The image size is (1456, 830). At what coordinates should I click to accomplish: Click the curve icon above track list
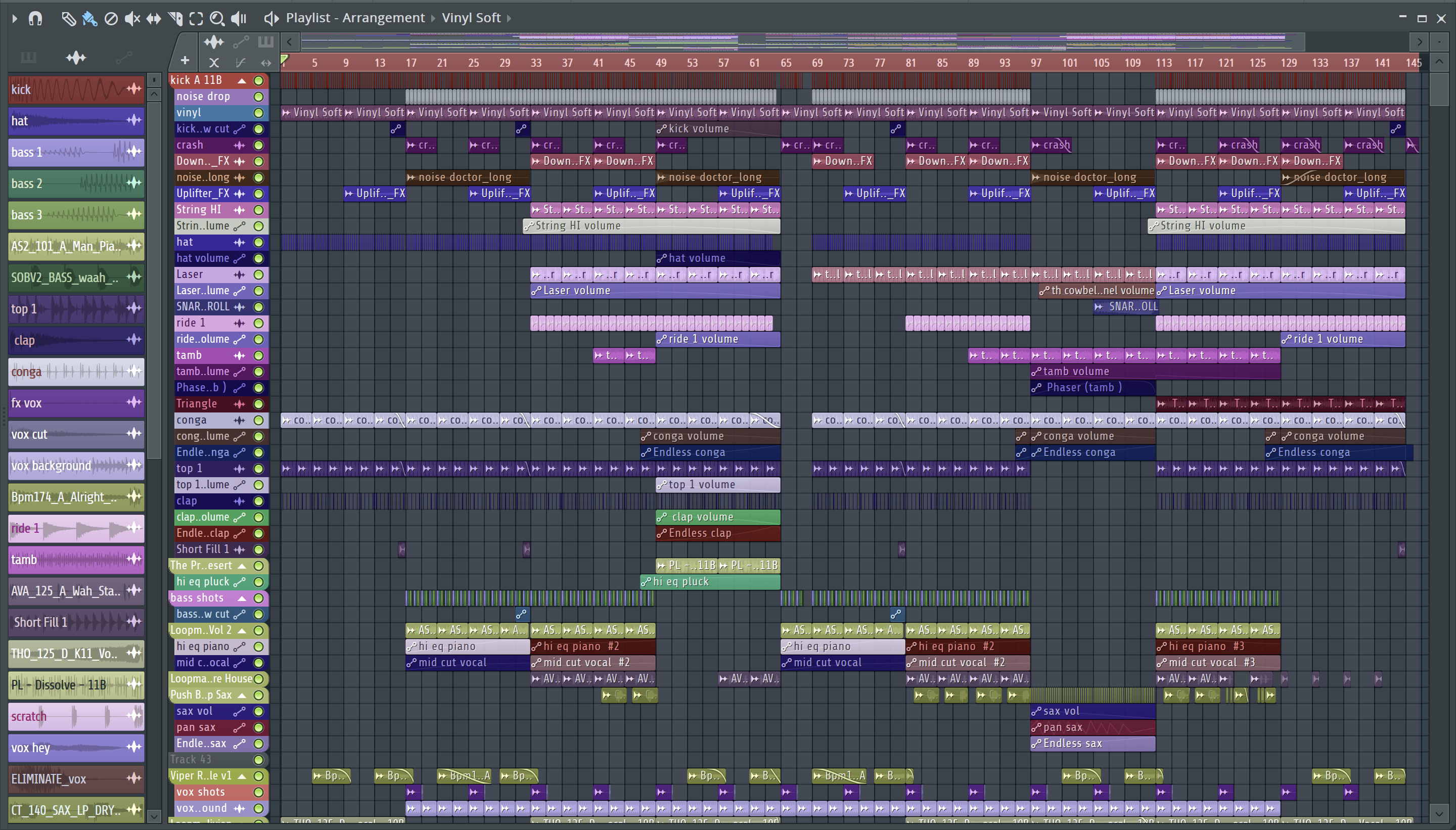[x=241, y=62]
